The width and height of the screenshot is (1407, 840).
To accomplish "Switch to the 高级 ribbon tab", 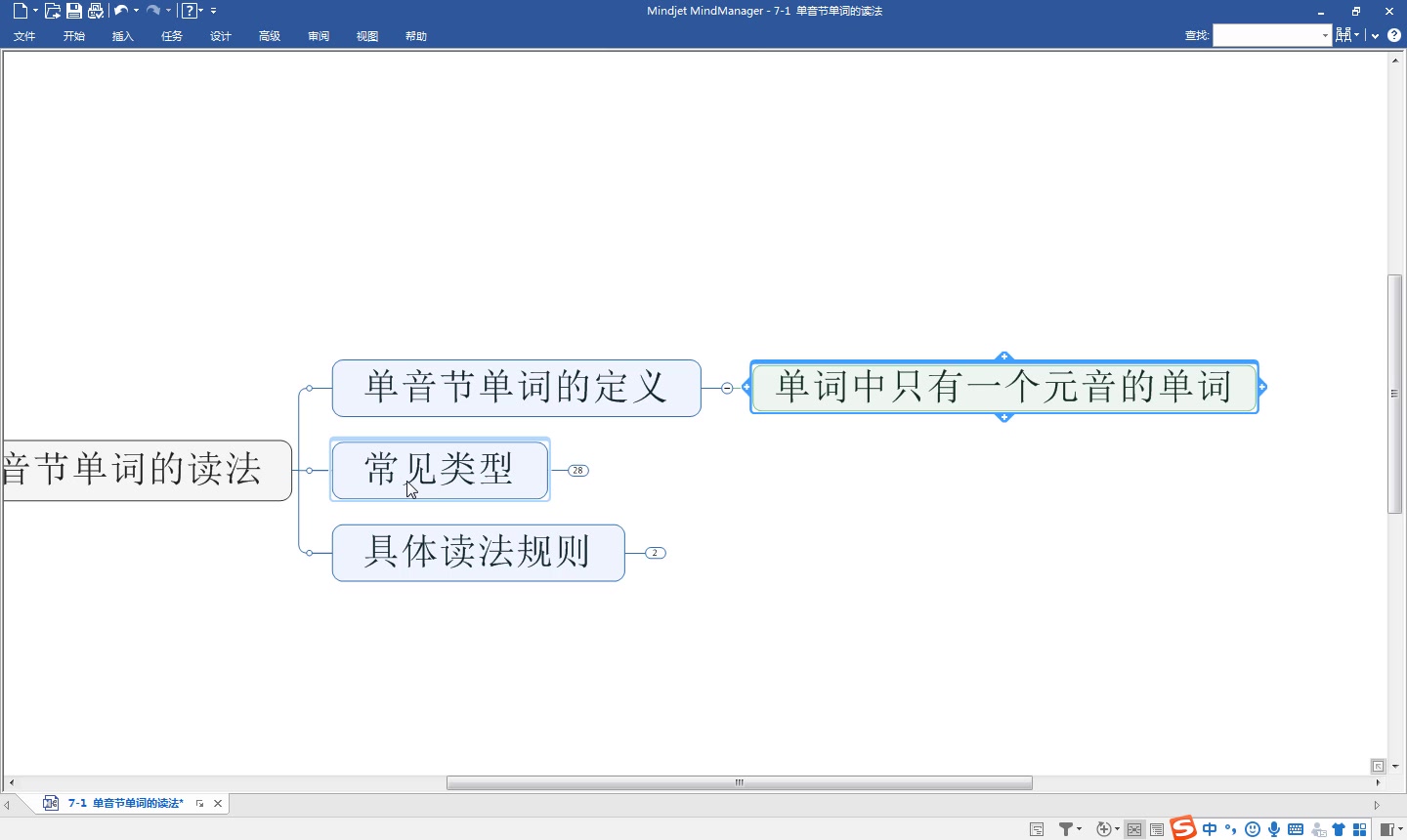I will pos(270,36).
